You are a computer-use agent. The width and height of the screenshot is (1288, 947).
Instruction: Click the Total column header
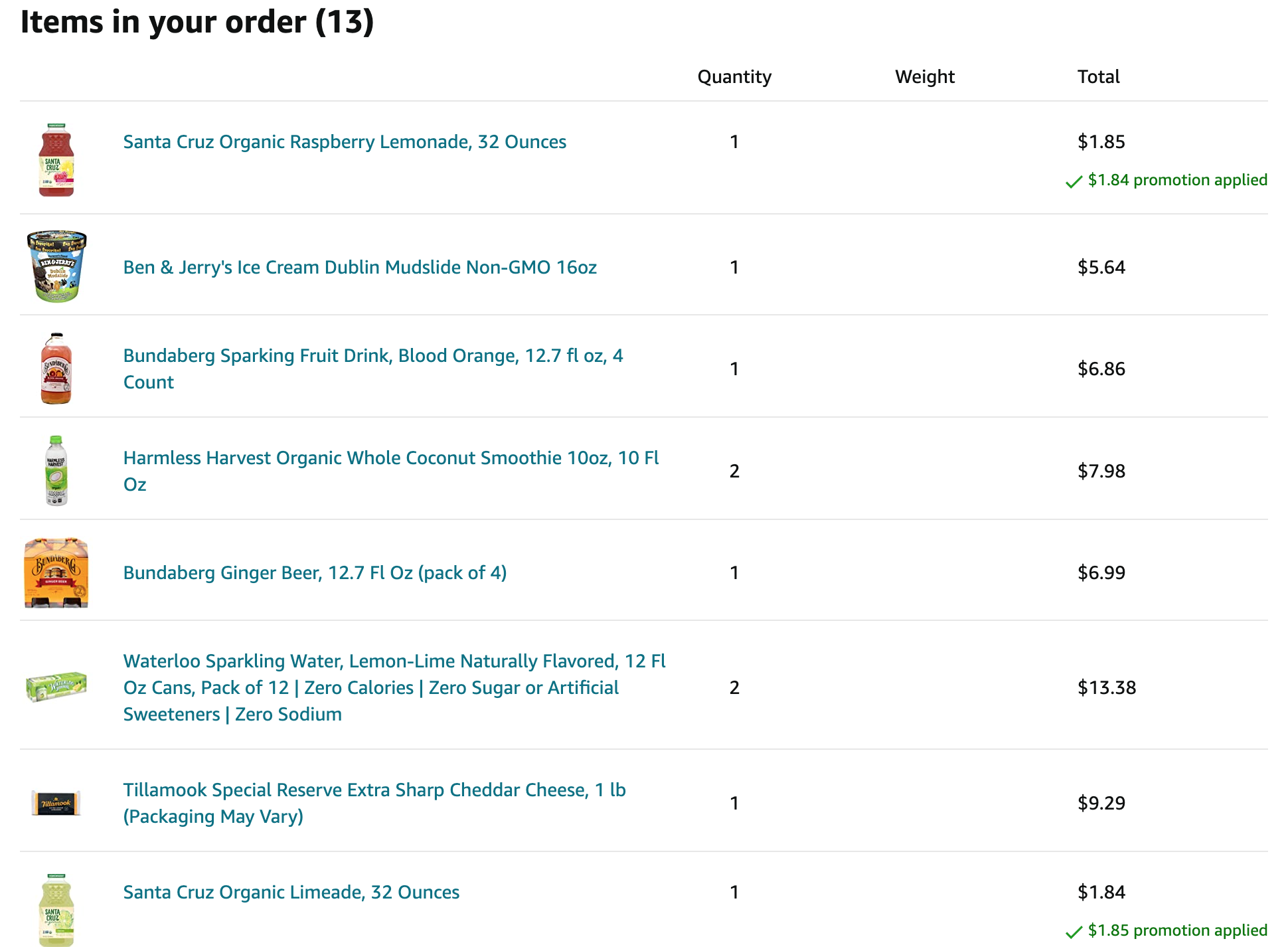(x=1098, y=77)
